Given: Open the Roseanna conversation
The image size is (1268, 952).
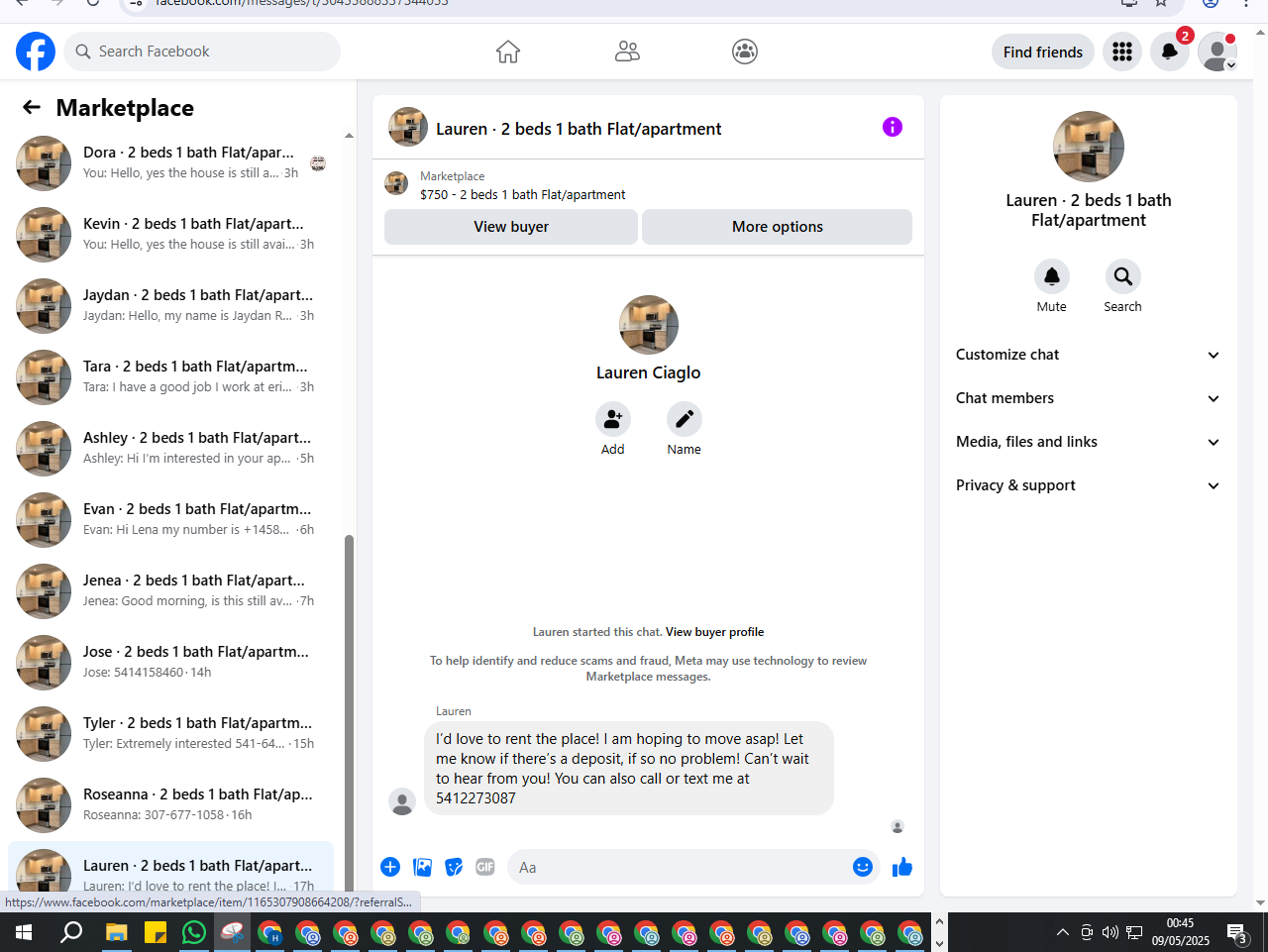Looking at the screenshot, I should [x=171, y=805].
